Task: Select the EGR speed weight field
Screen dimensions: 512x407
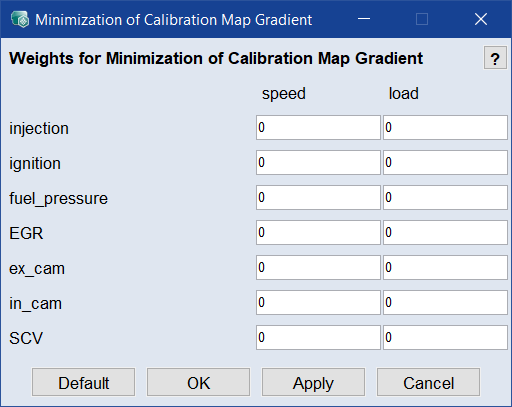Action: 318,233
